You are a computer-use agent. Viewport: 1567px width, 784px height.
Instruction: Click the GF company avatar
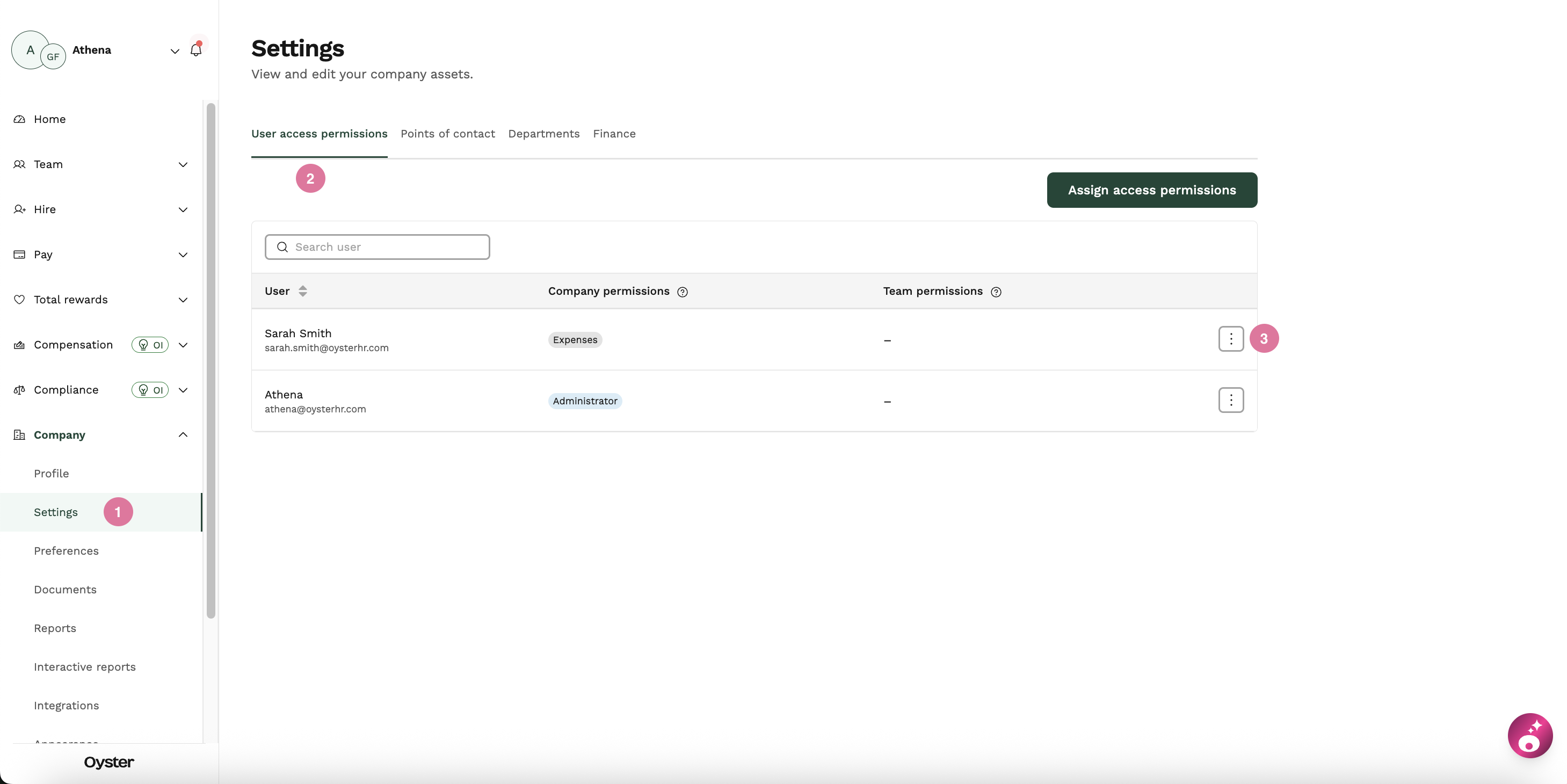point(53,56)
